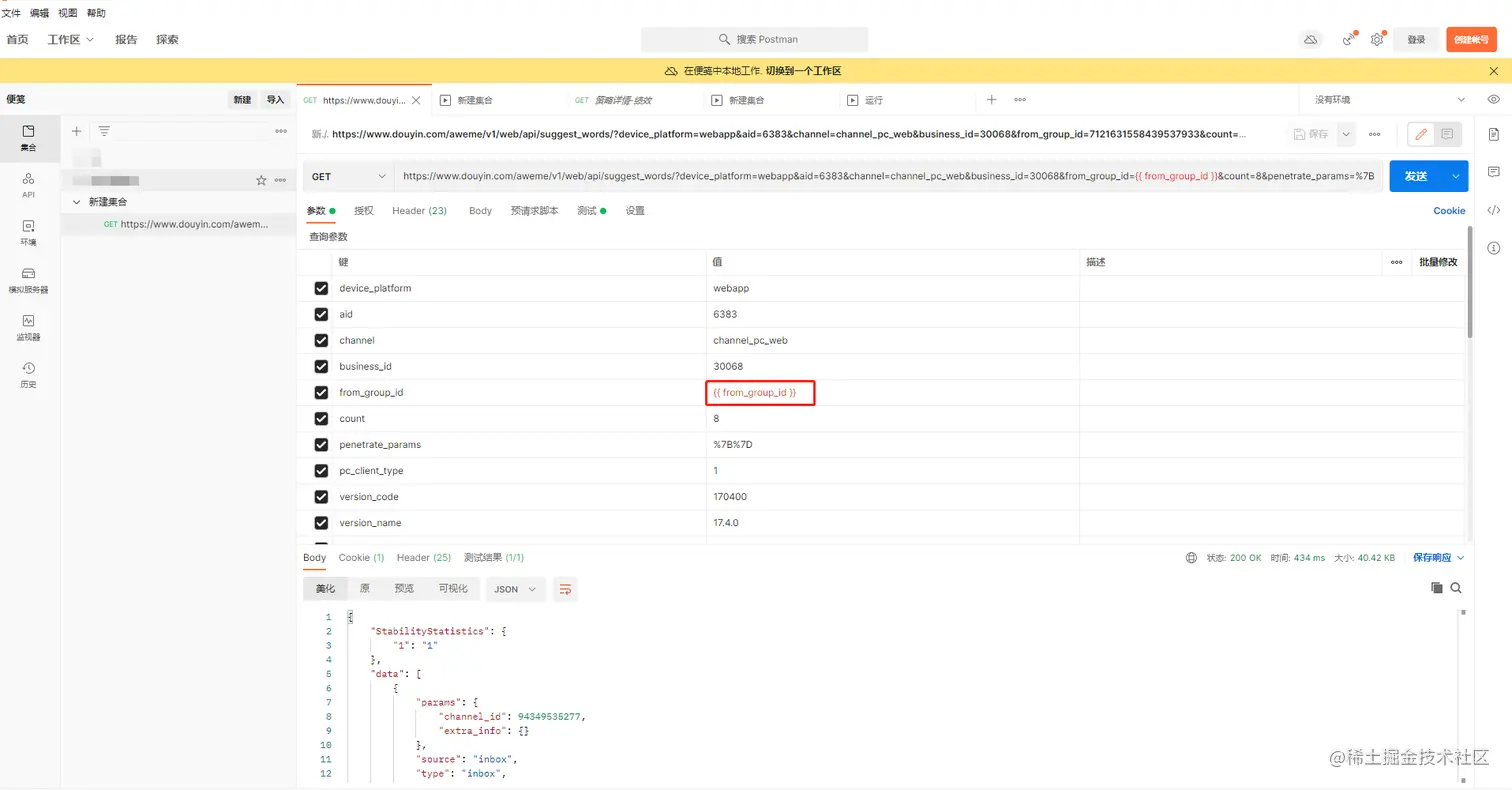Open the GET method dropdown
This screenshot has width=1512, height=790.
[x=348, y=176]
